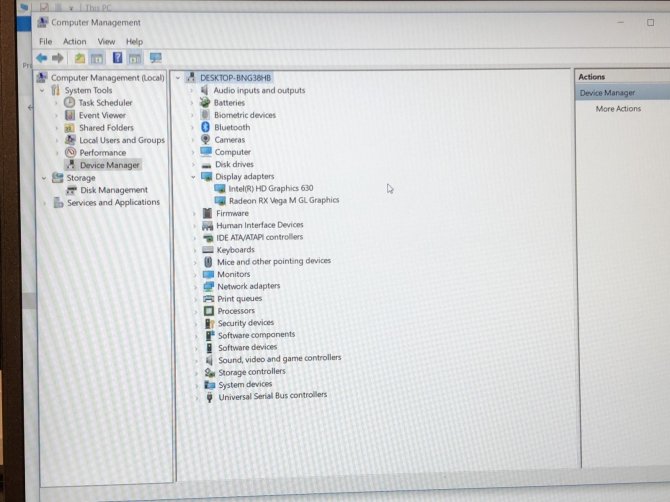Click the blue Help toolbar icon
The image size is (670, 502).
(117, 58)
